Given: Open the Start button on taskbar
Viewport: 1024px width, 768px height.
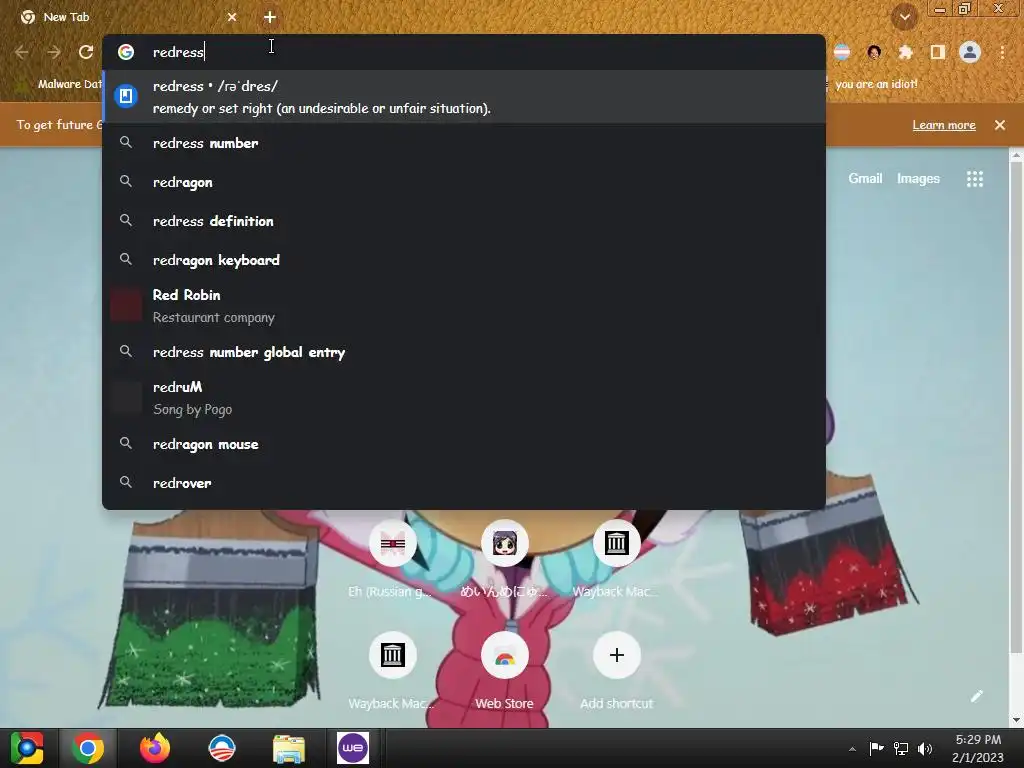Looking at the screenshot, I should coord(27,748).
